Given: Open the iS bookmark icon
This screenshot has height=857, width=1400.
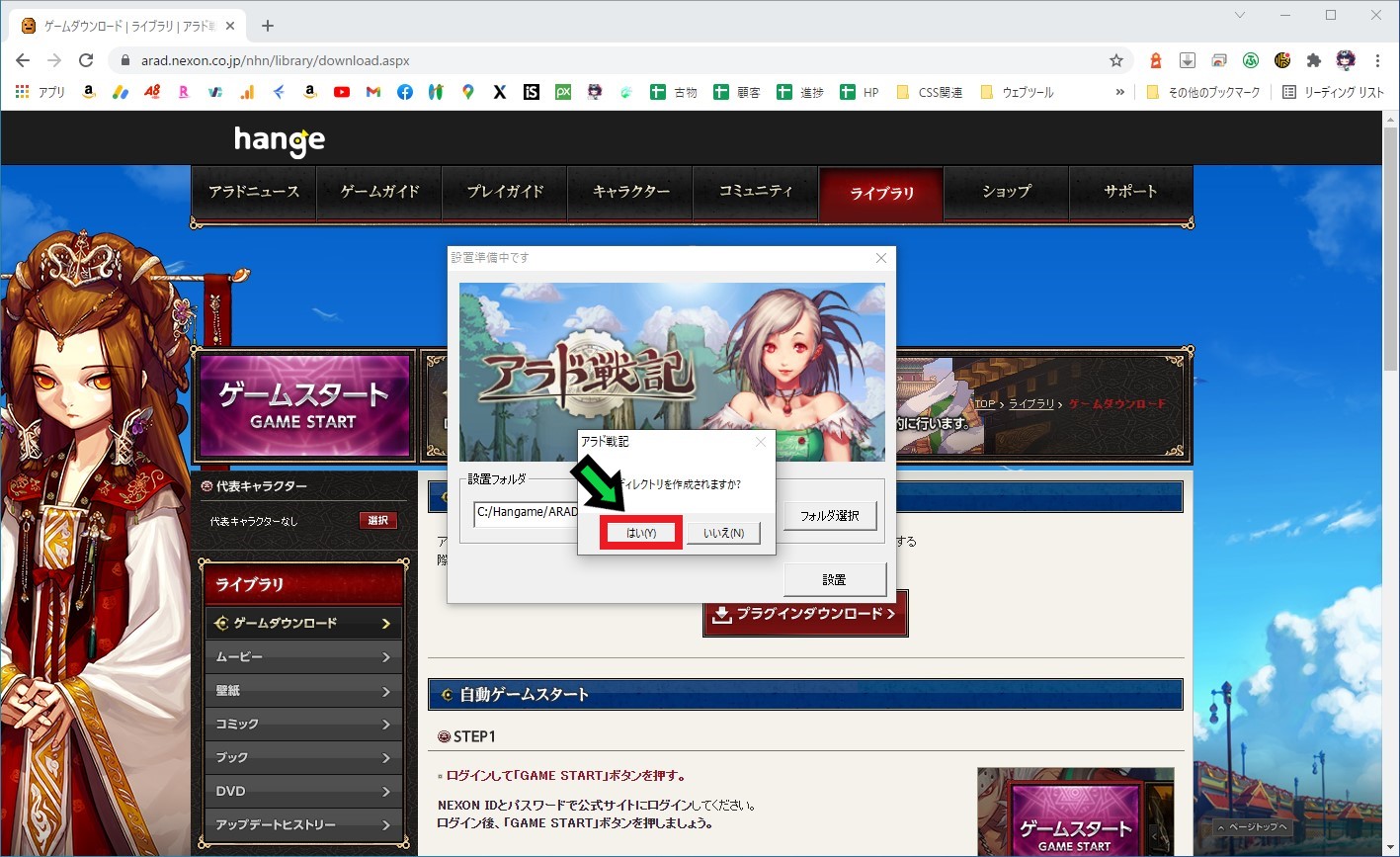Looking at the screenshot, I should 532,92.
